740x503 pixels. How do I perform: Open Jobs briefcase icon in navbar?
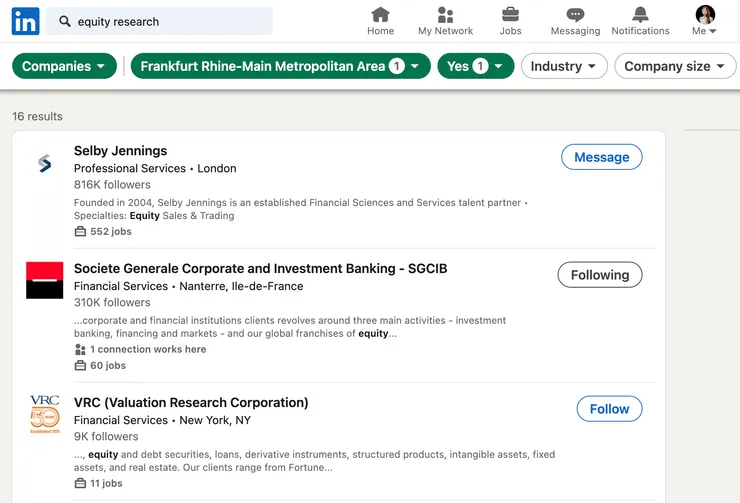[x=510, y=15]
